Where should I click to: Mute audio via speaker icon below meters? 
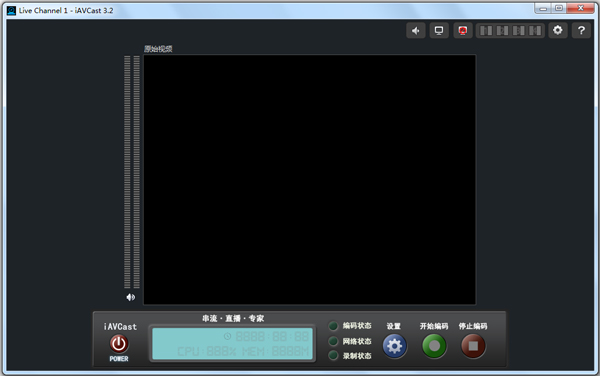pos(130,297)
